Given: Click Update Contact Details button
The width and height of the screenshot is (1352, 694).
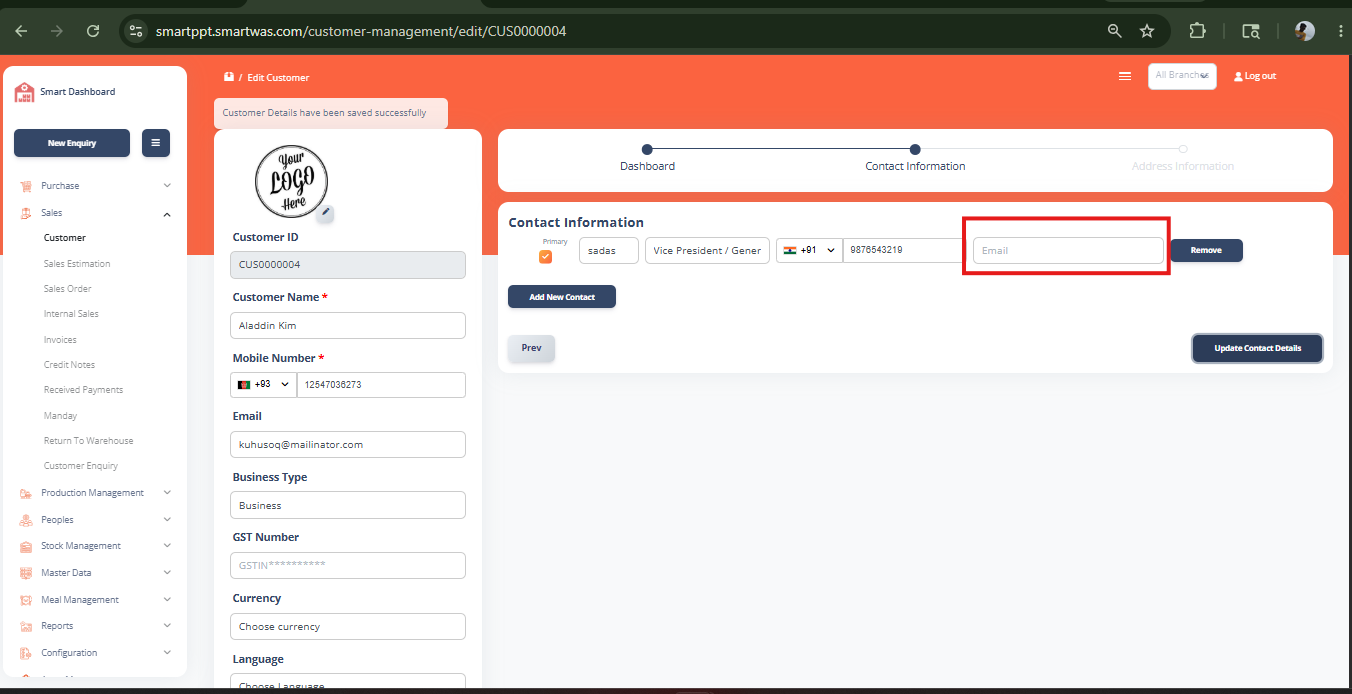Looking at the screenshot, I should click(x=1258, y=348).
